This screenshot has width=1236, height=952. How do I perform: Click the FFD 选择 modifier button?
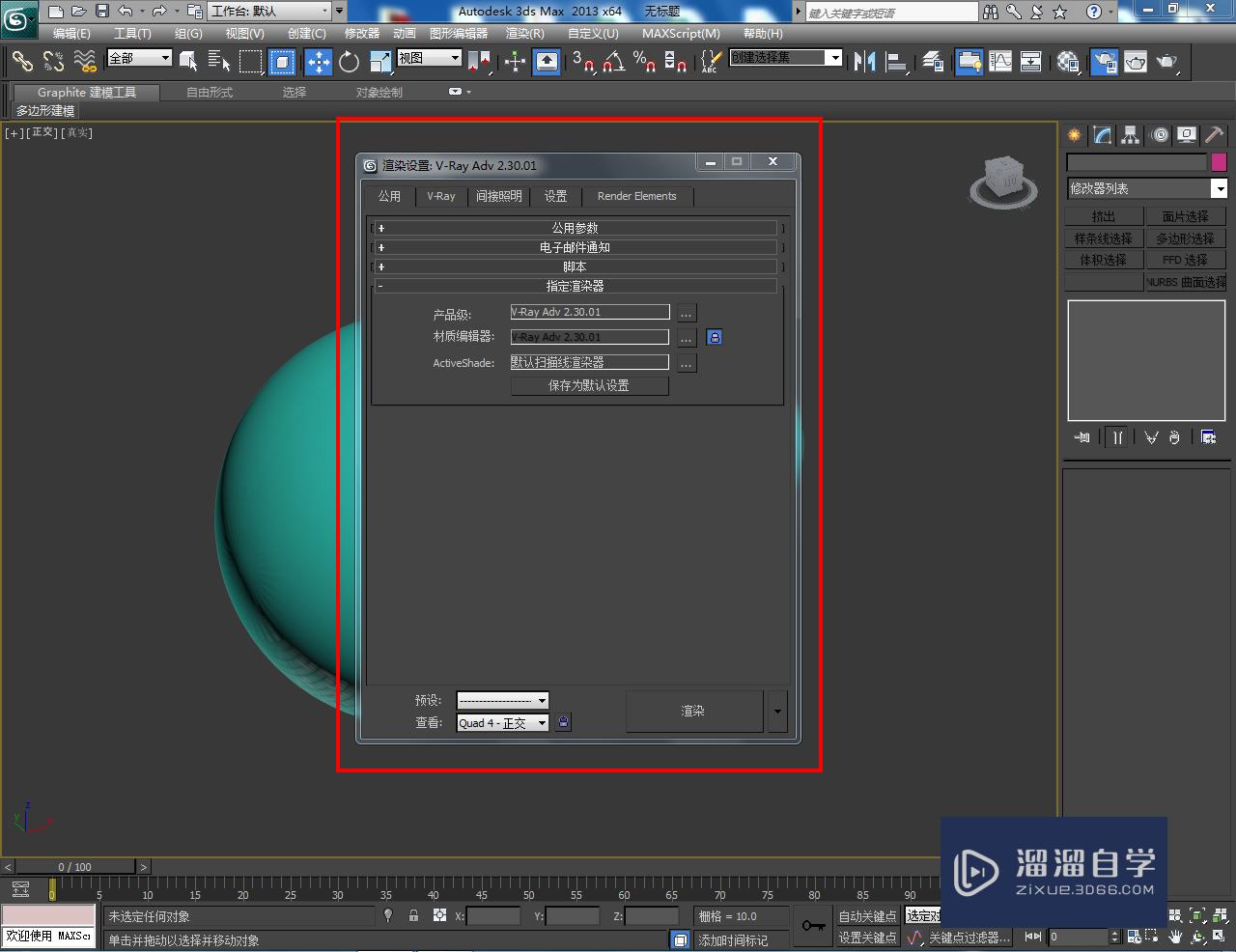[x=1186, y=260]
